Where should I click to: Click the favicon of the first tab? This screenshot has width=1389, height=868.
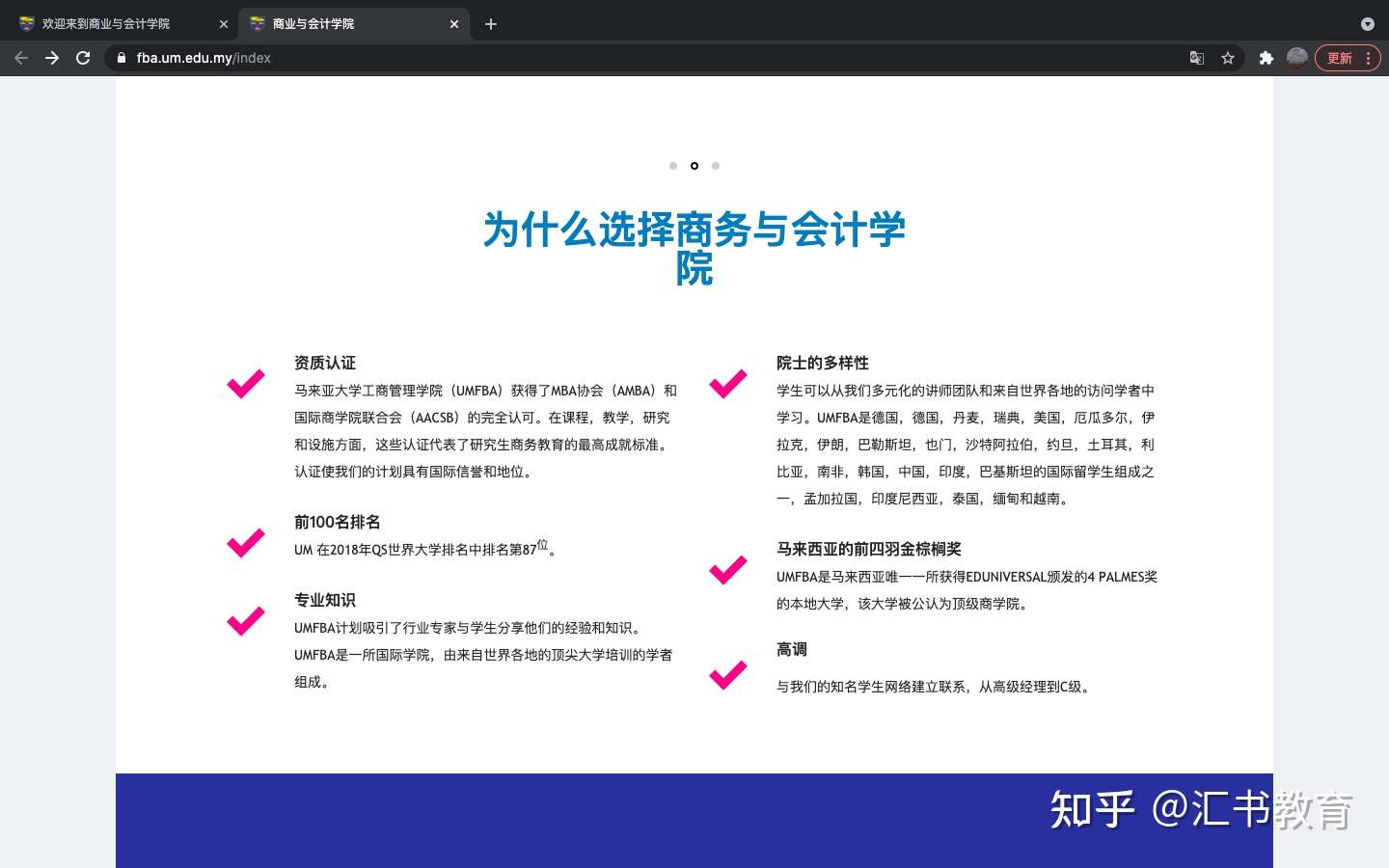point(27,24)
